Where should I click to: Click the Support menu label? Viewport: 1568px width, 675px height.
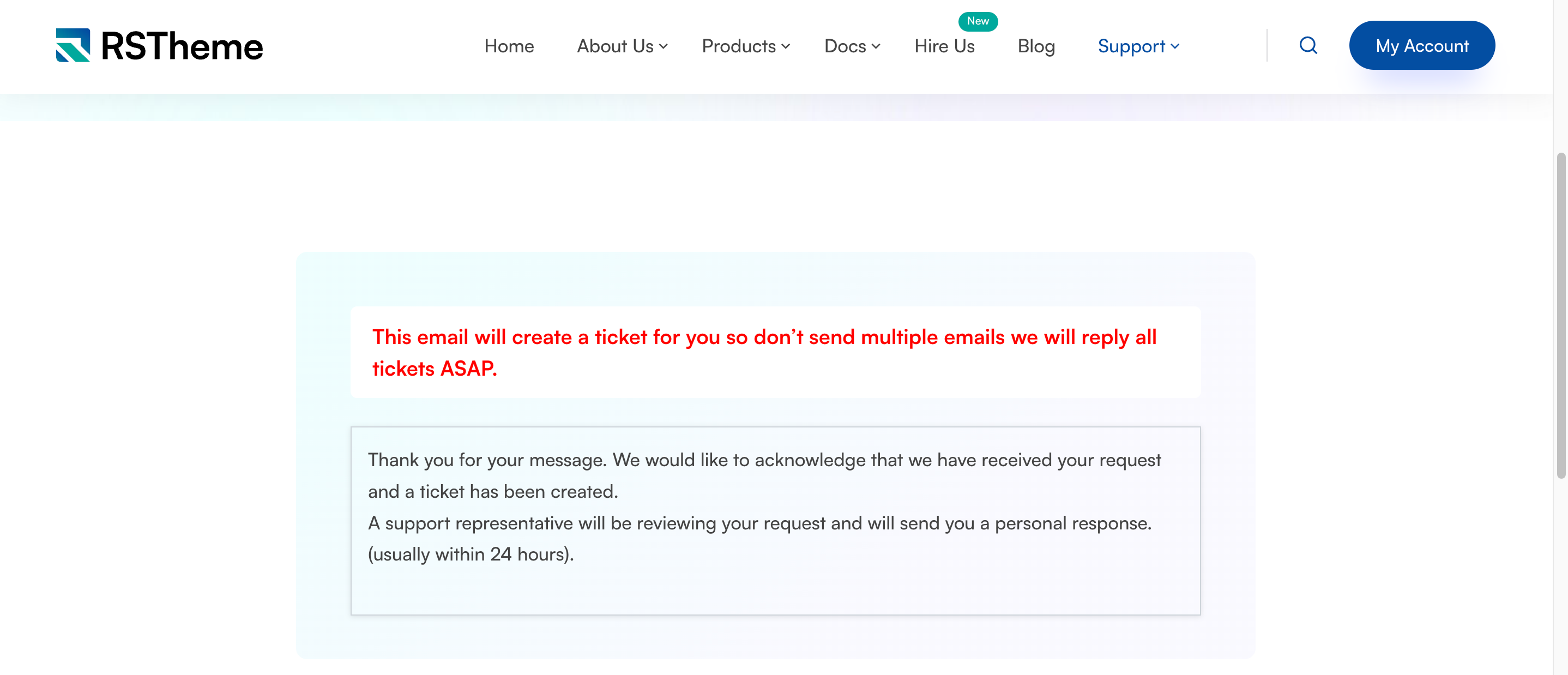1131,46
